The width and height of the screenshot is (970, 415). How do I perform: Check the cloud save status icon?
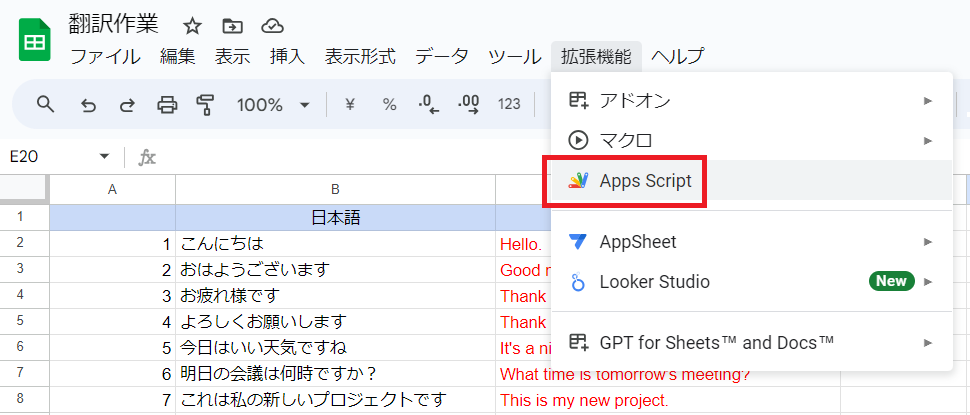pos(271,26)
